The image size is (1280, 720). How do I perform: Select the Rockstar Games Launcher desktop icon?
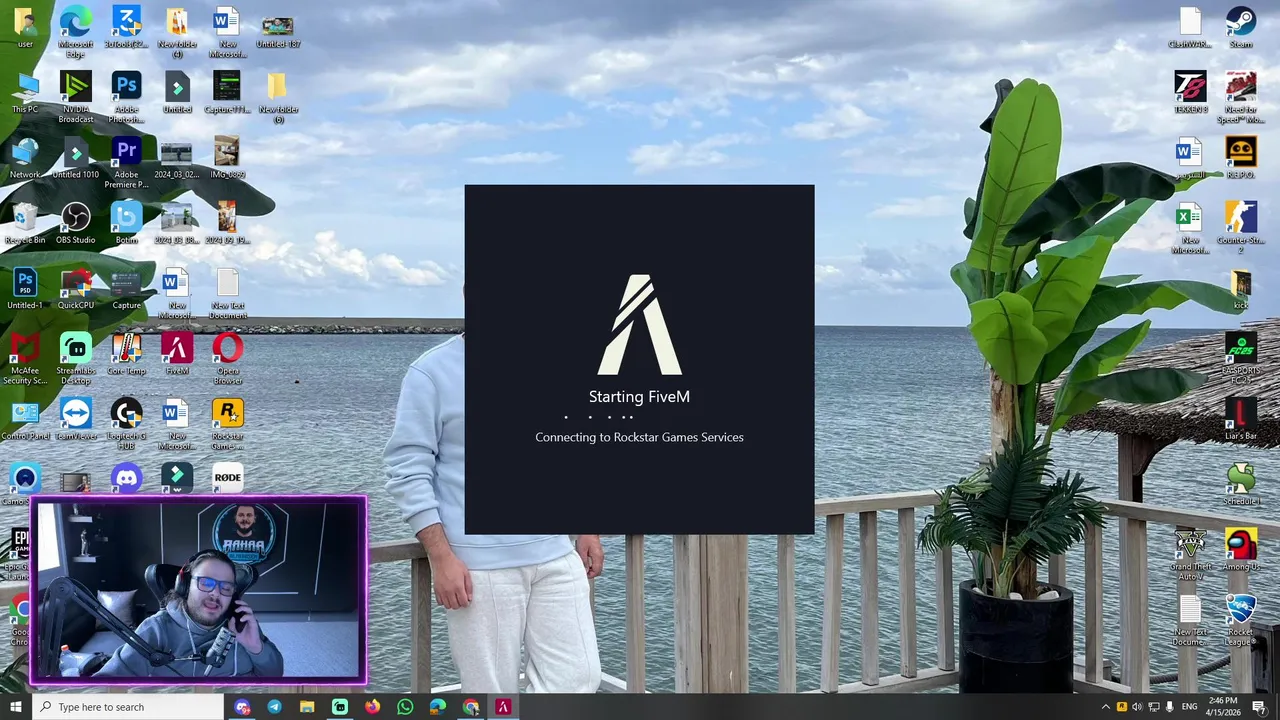click(x=227, y=425)
